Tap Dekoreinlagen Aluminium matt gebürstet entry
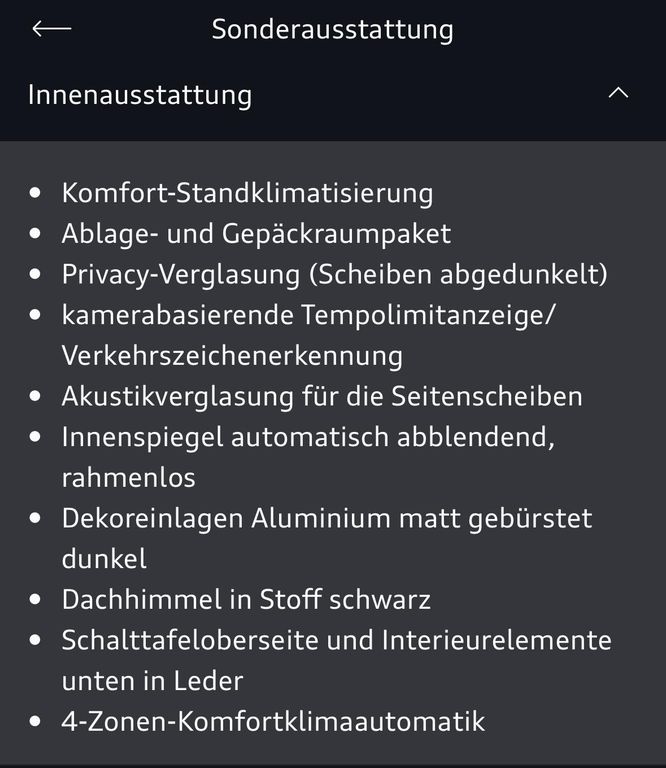Screen dimensions: 666x768 pyautogui.click(x=327, y=519)
